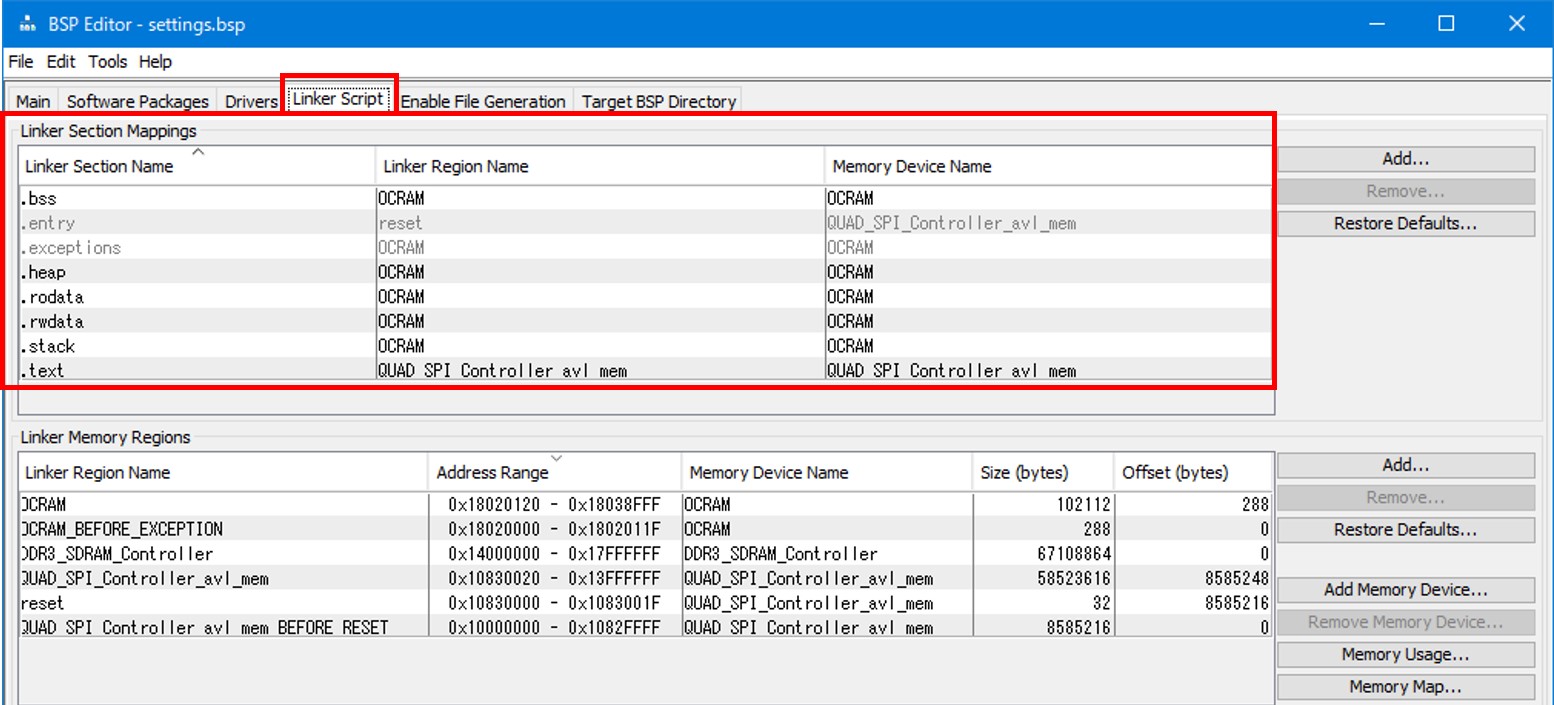Click Add button for Linker Section Mappings

1405,159
